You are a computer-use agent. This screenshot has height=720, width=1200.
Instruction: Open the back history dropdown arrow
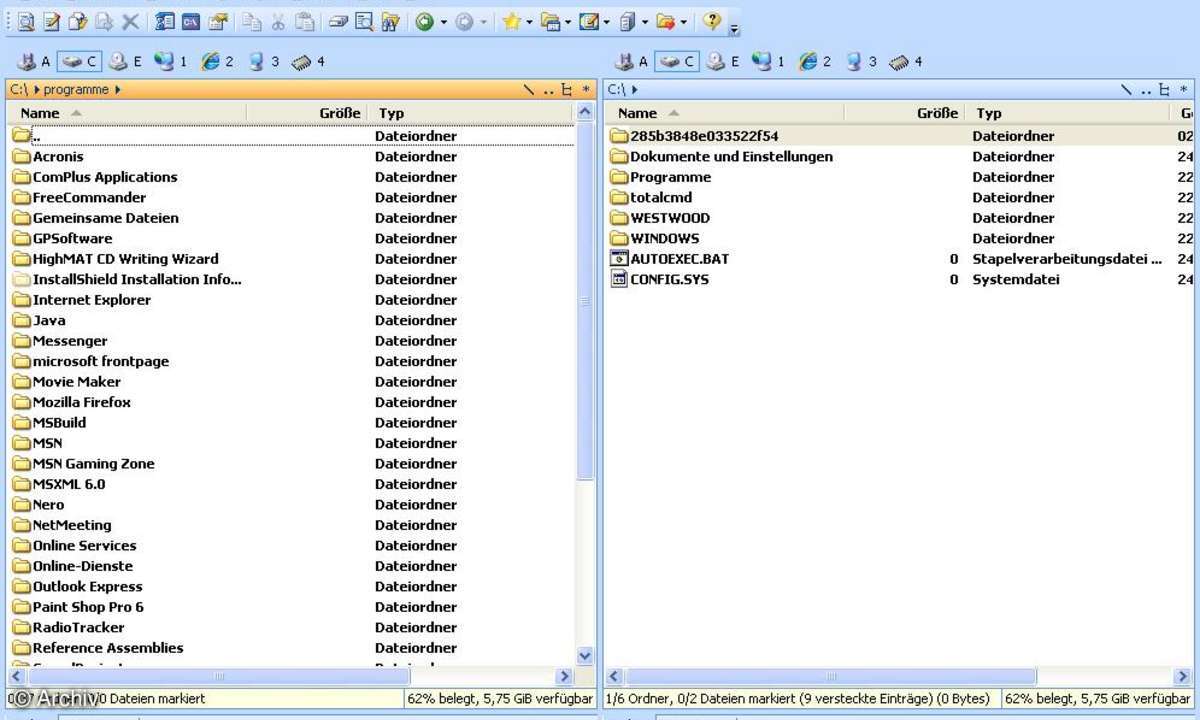[443, 22]
